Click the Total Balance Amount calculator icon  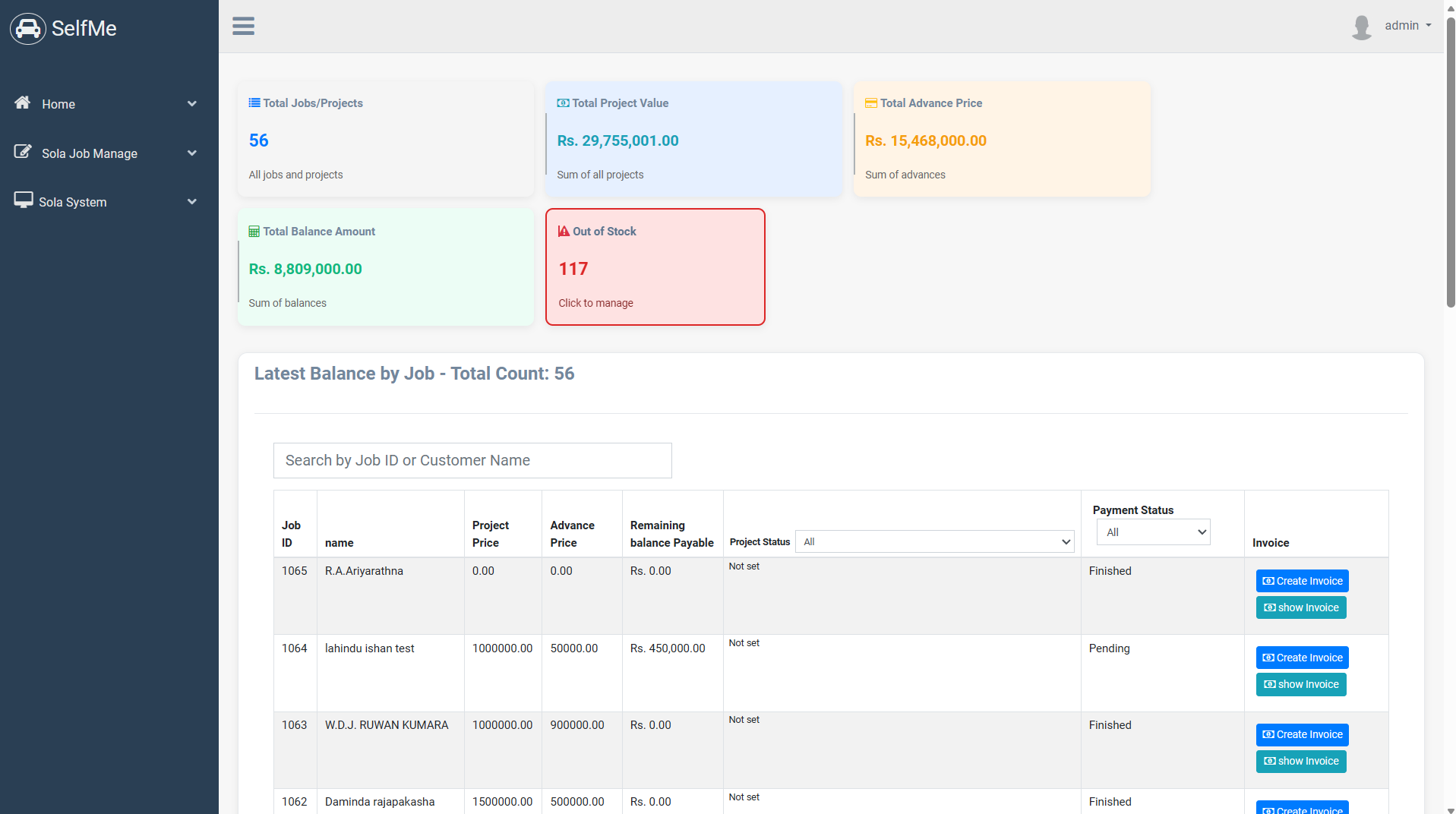[254, 232]
